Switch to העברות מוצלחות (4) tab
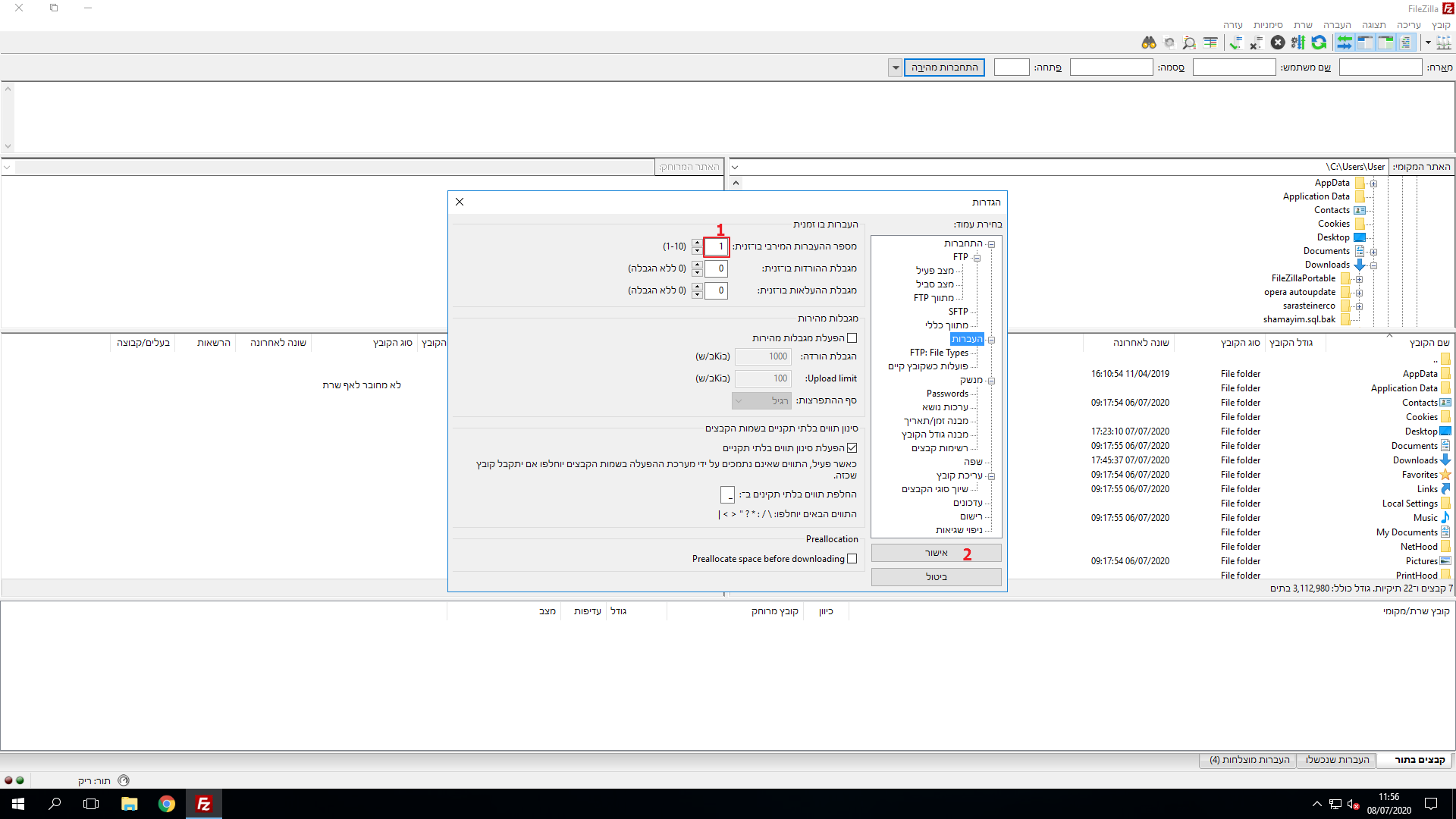 1249,760
